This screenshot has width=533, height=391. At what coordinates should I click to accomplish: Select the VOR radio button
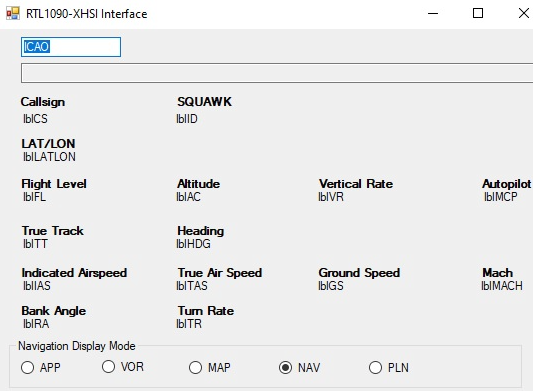123,367
